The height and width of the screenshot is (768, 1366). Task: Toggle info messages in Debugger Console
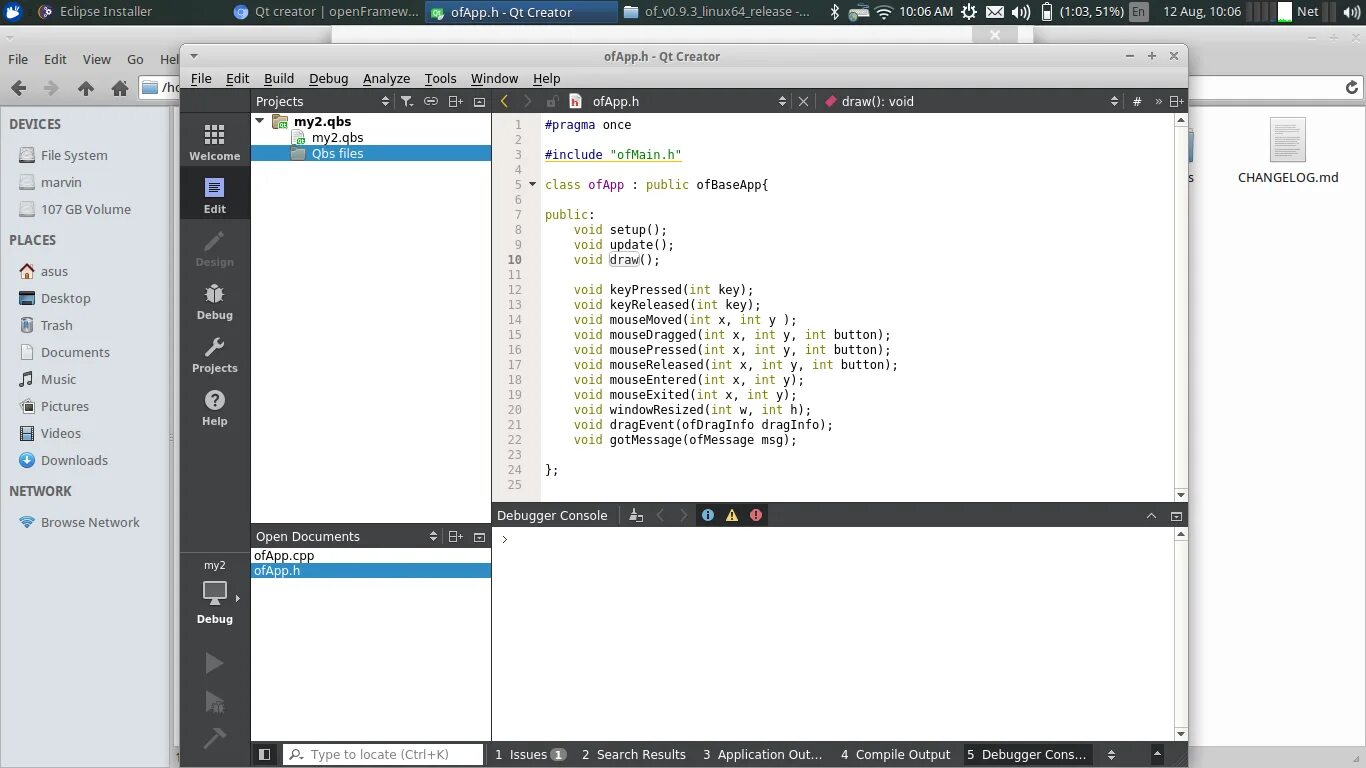708,515
